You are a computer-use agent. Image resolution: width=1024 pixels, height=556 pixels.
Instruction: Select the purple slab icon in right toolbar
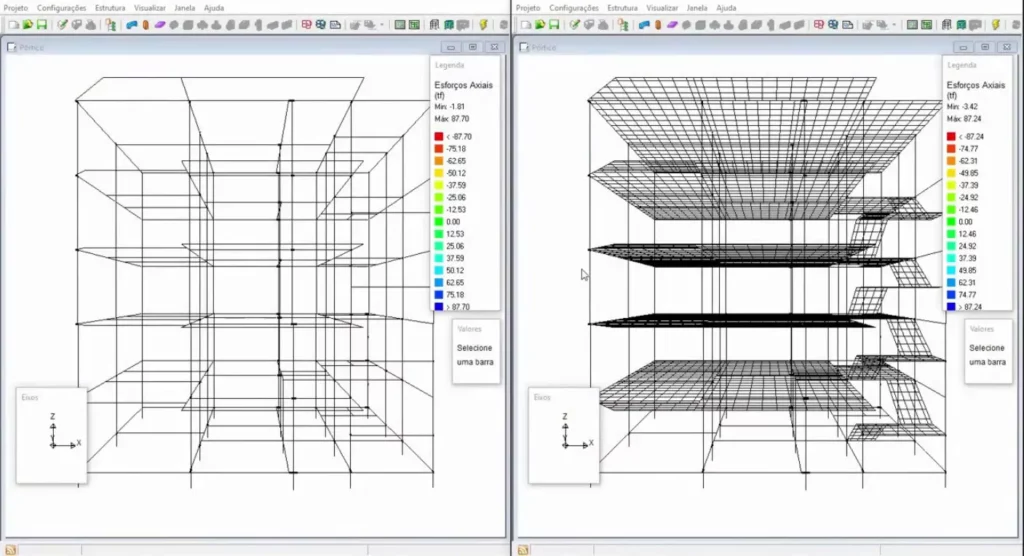672,24
